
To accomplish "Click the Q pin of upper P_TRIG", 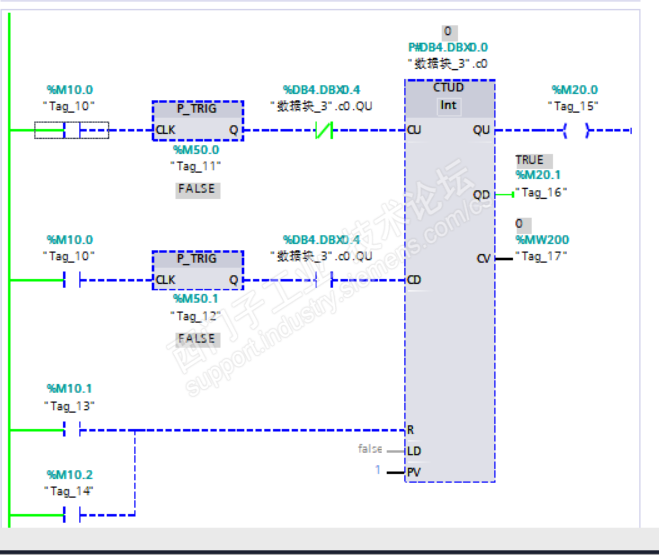I will point(234,130).
